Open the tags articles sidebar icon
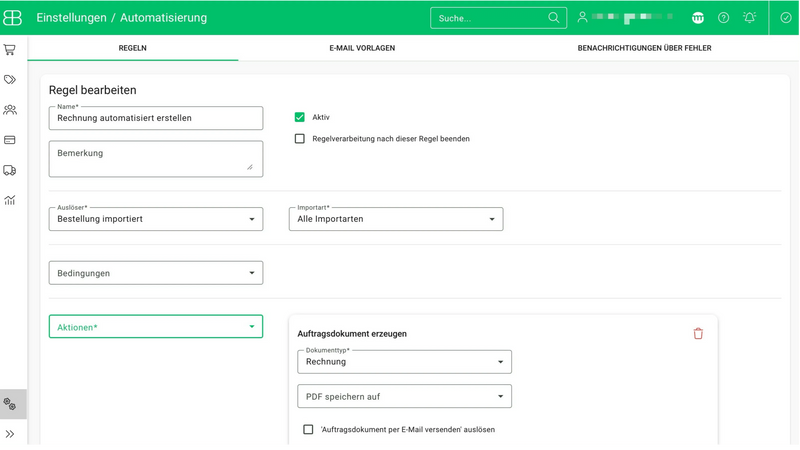Viewport: 800px width, 450px height. (10, 80)
